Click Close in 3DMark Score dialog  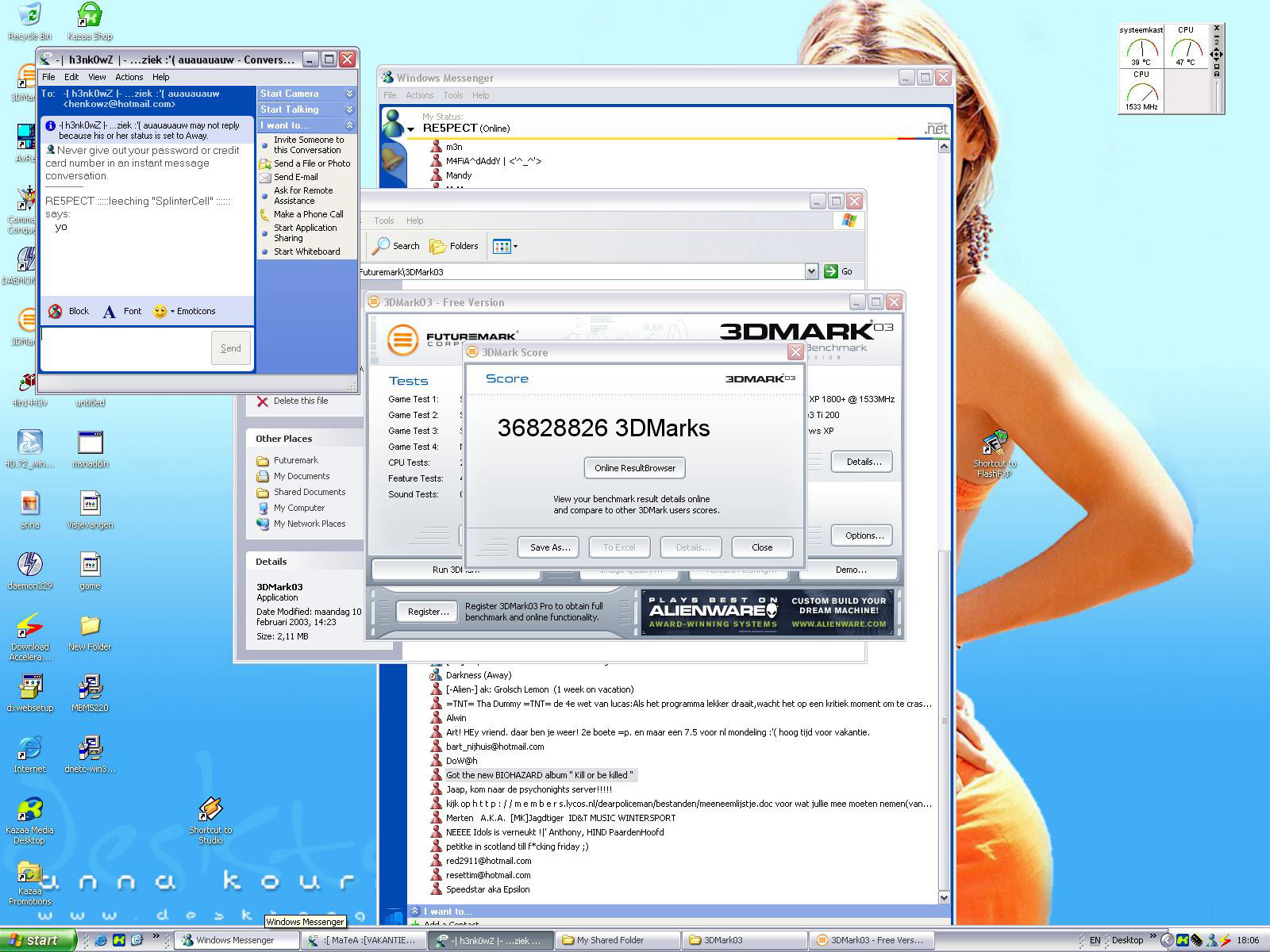pyautogui.click(x=762, y=547)
